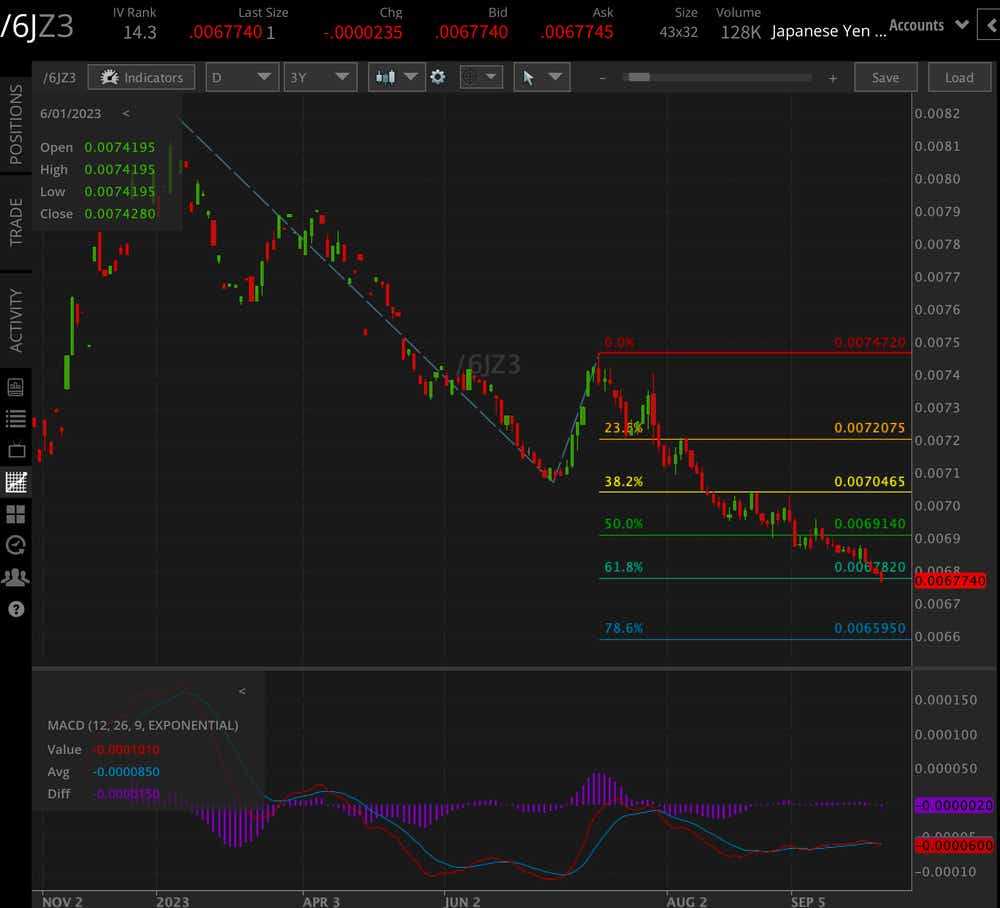The height and width of the screenshot is (908, 1000).
Task: Open the 3Y range dropdown
Action: point(319,77)
